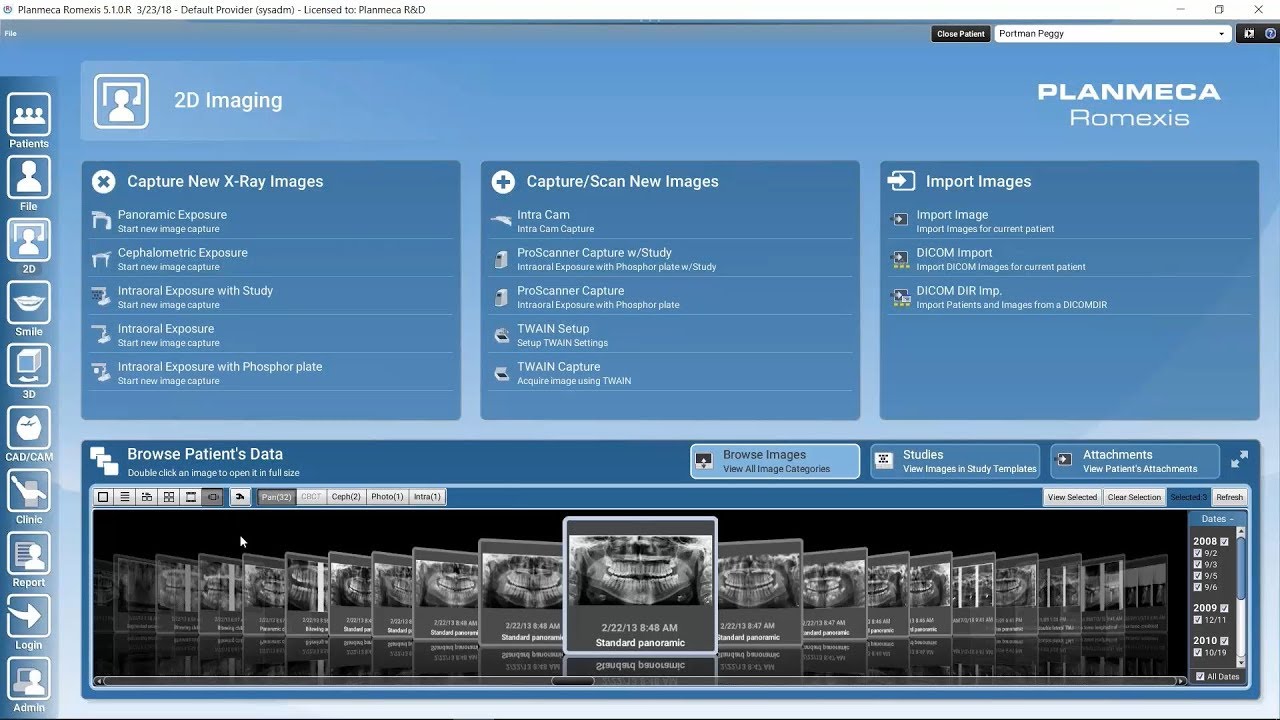Screen dimensions: 1280x720
Task: Start Intraoral Exposure with Study
Action: (270, 297)
